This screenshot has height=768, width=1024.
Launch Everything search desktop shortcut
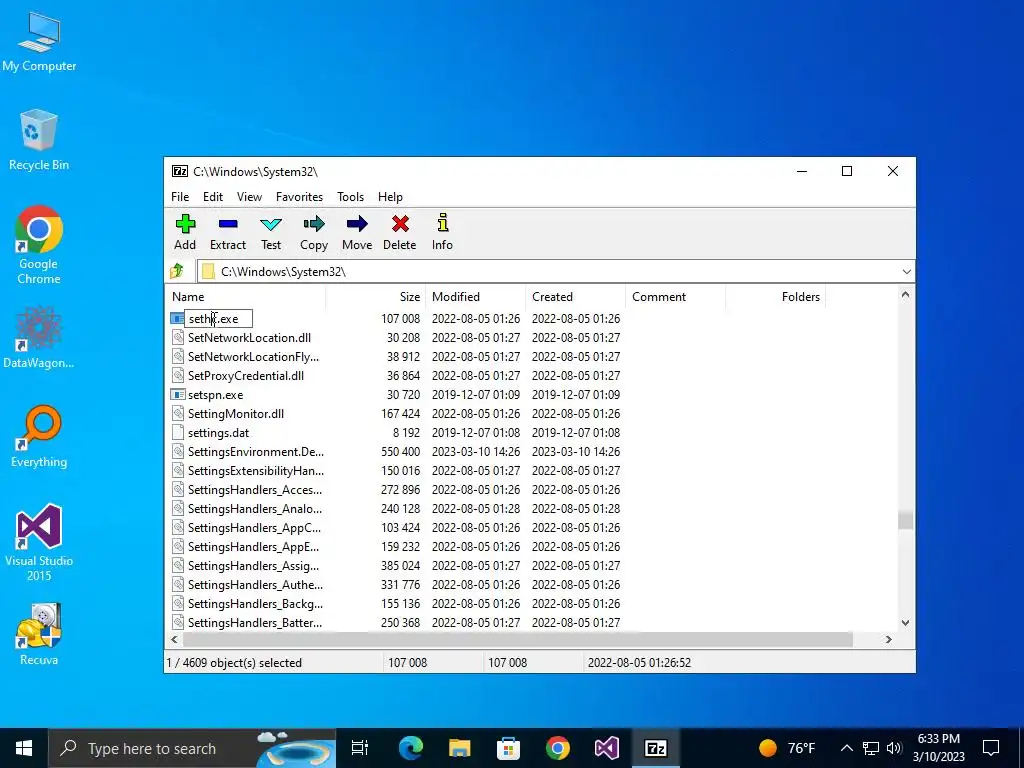coord(39,437)
